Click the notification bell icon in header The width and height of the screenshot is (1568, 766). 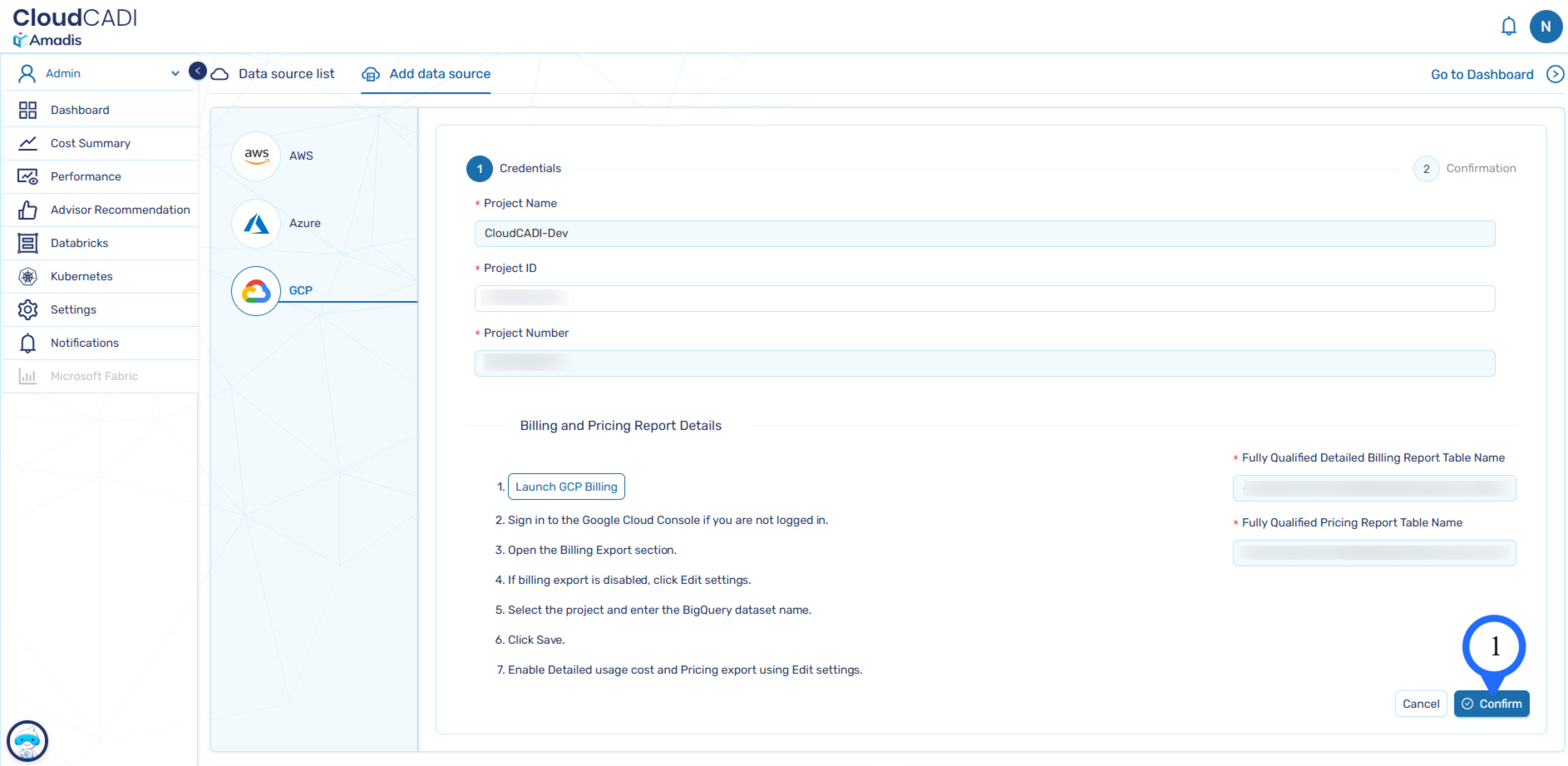[1508, 27]
